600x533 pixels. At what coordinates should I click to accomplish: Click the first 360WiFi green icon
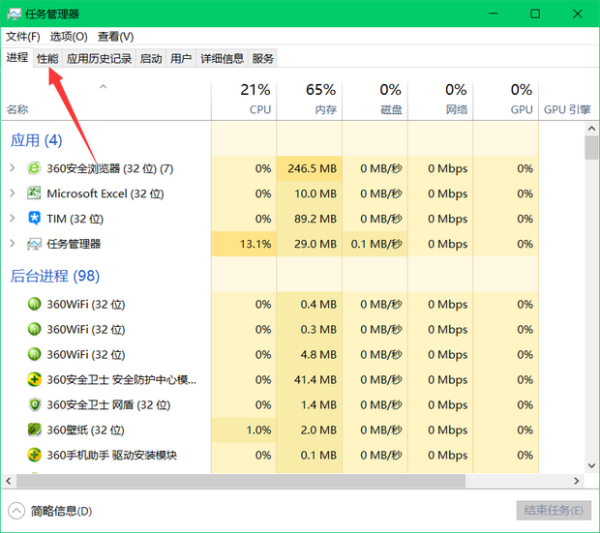pos(34,304)
